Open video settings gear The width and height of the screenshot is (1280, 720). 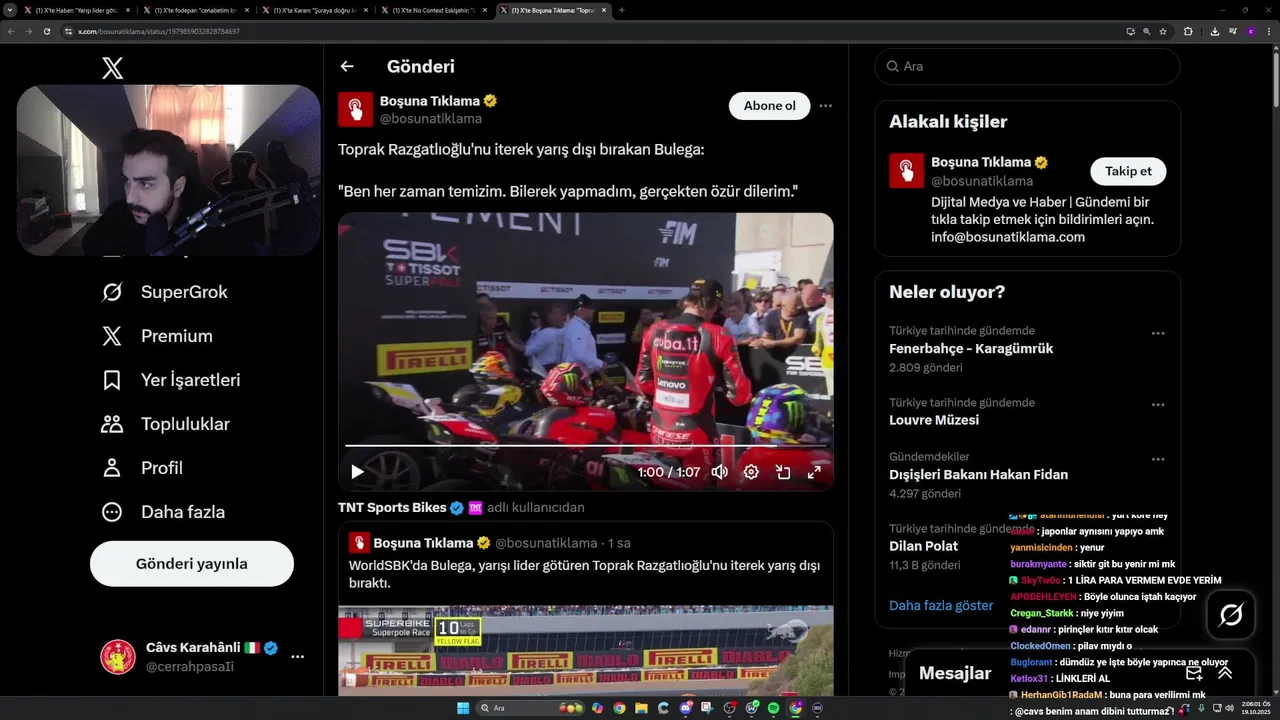(x=751, y=472)
